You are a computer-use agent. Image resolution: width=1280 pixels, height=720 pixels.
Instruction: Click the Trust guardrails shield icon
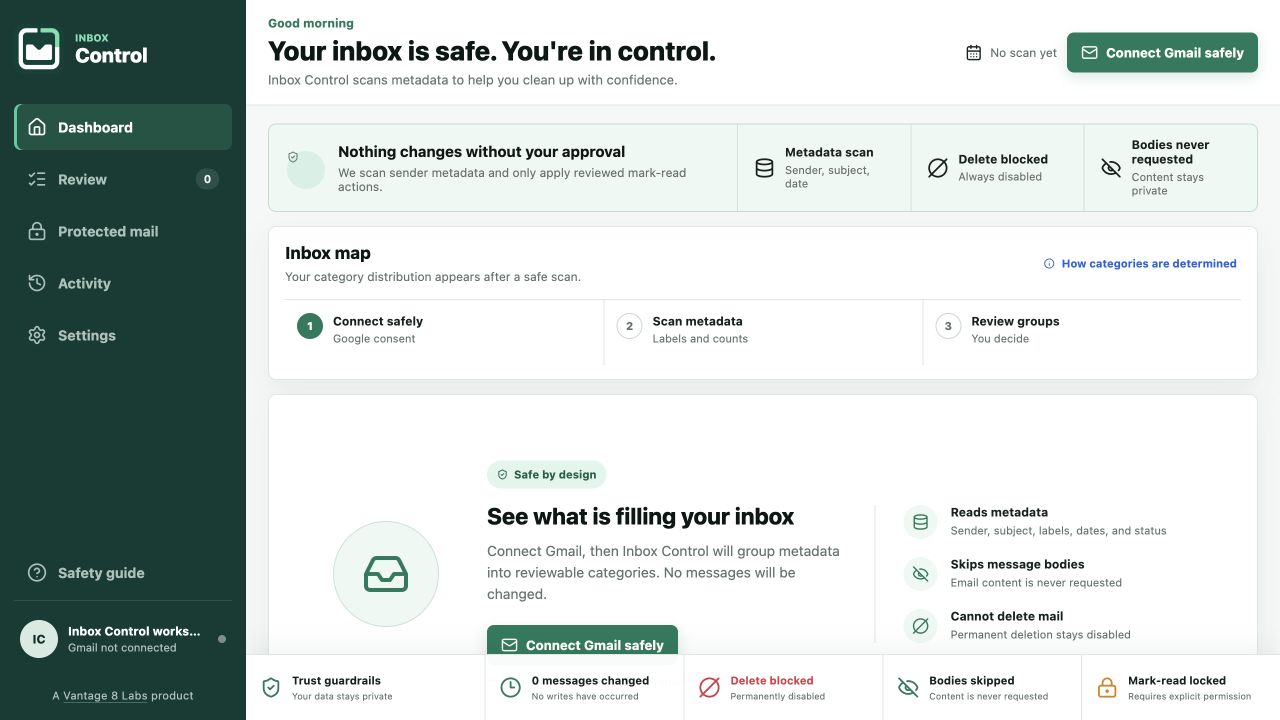[x=271, y=688]
